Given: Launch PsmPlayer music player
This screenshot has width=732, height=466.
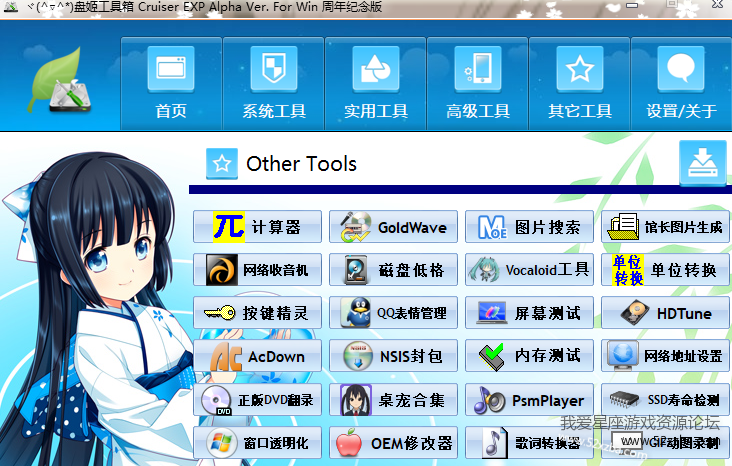Looking at the screenshot, I should 530,400.
